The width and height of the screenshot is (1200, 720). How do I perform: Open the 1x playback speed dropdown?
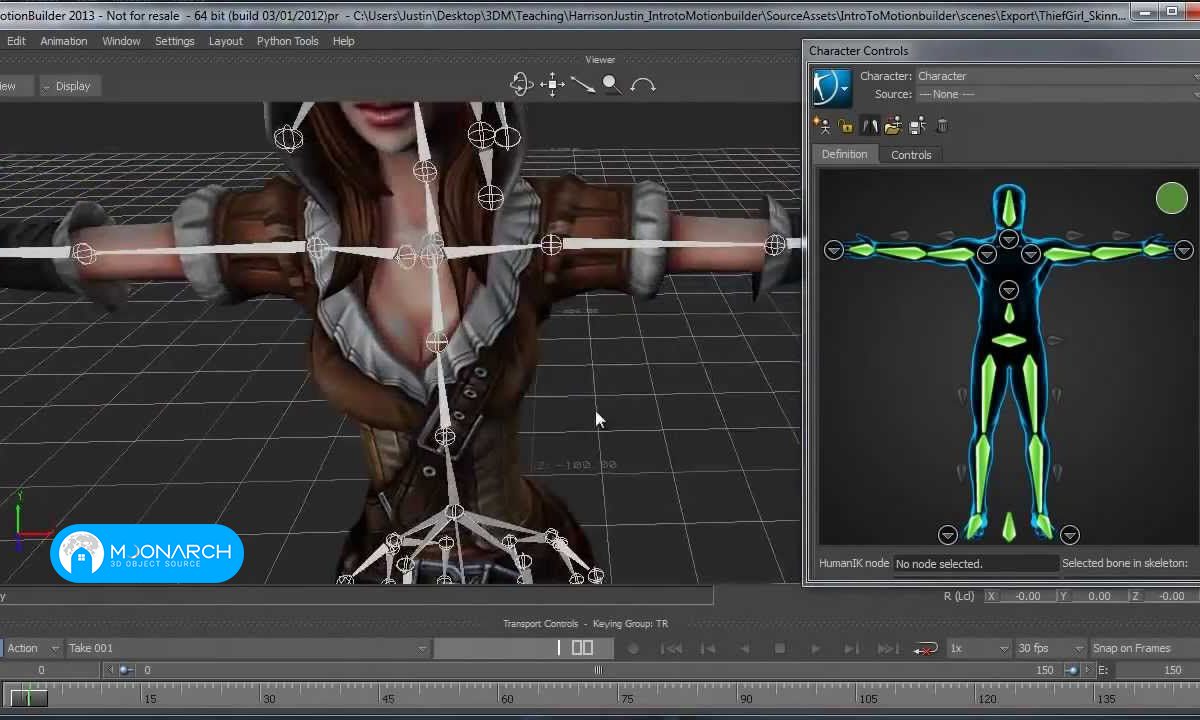tap(978, 648)
